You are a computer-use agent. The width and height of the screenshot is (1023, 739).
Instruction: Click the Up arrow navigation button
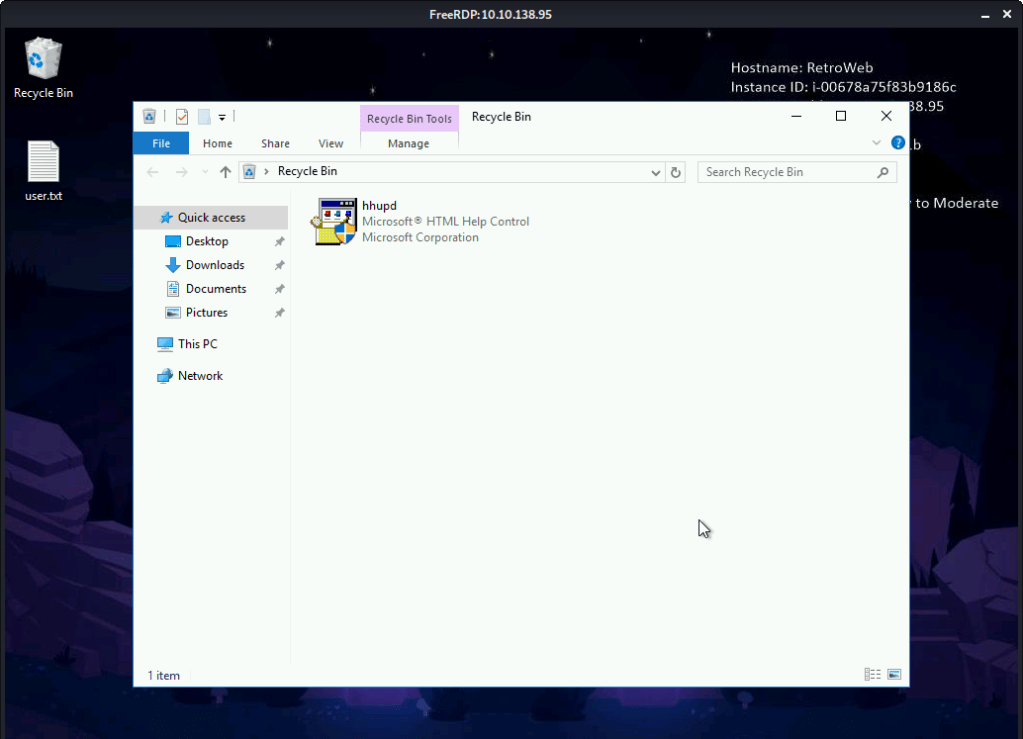pos(225,172)
